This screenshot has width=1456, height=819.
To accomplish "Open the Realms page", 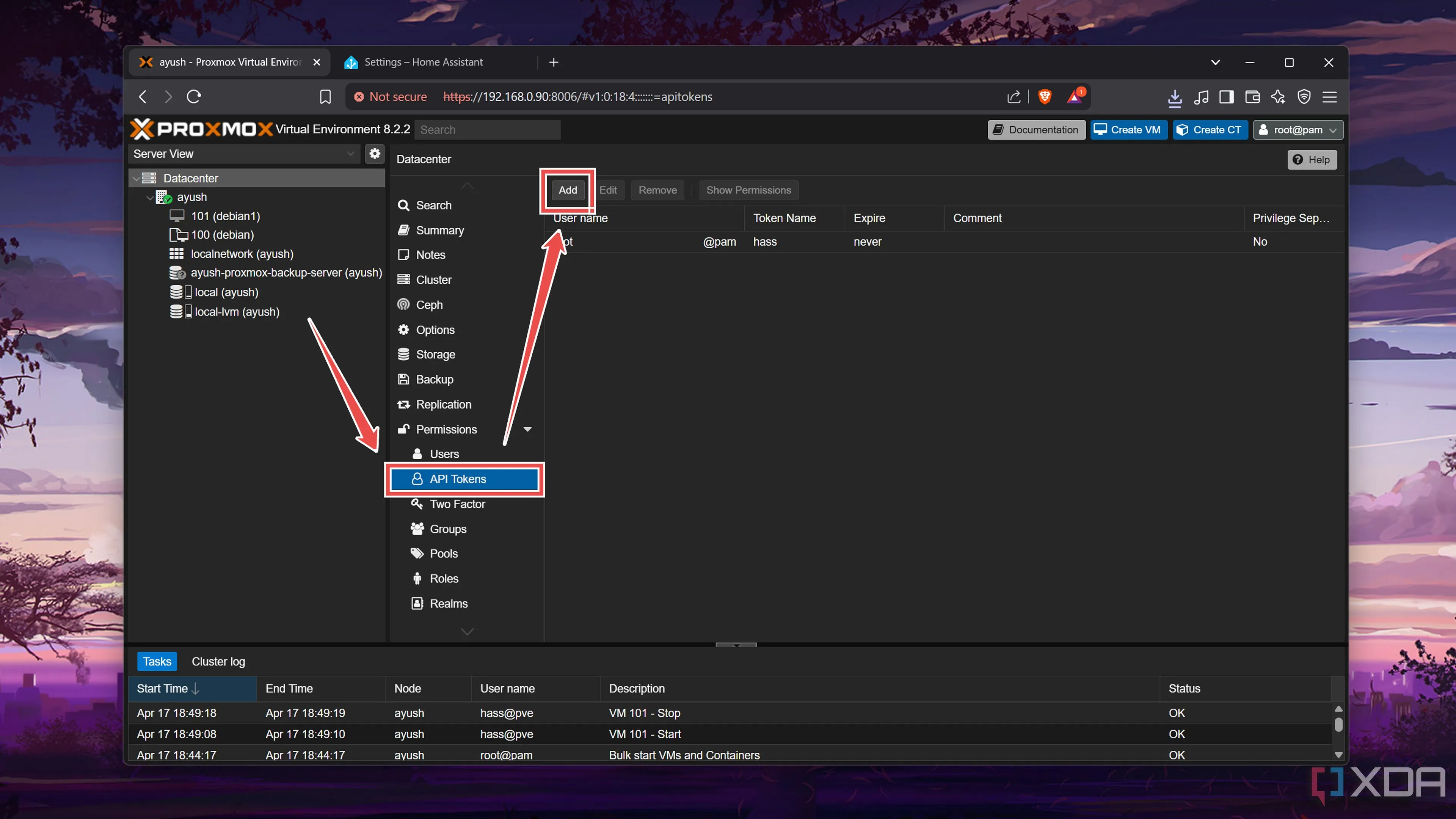I will tap(466, 603).
